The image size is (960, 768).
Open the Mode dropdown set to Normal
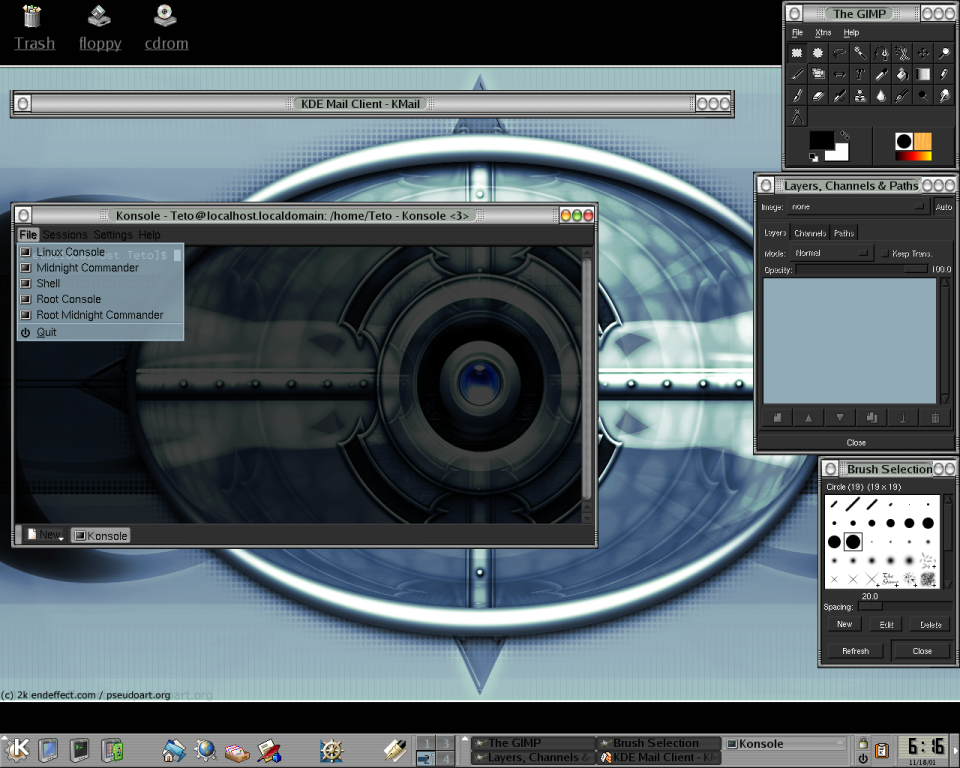[831, 253]
